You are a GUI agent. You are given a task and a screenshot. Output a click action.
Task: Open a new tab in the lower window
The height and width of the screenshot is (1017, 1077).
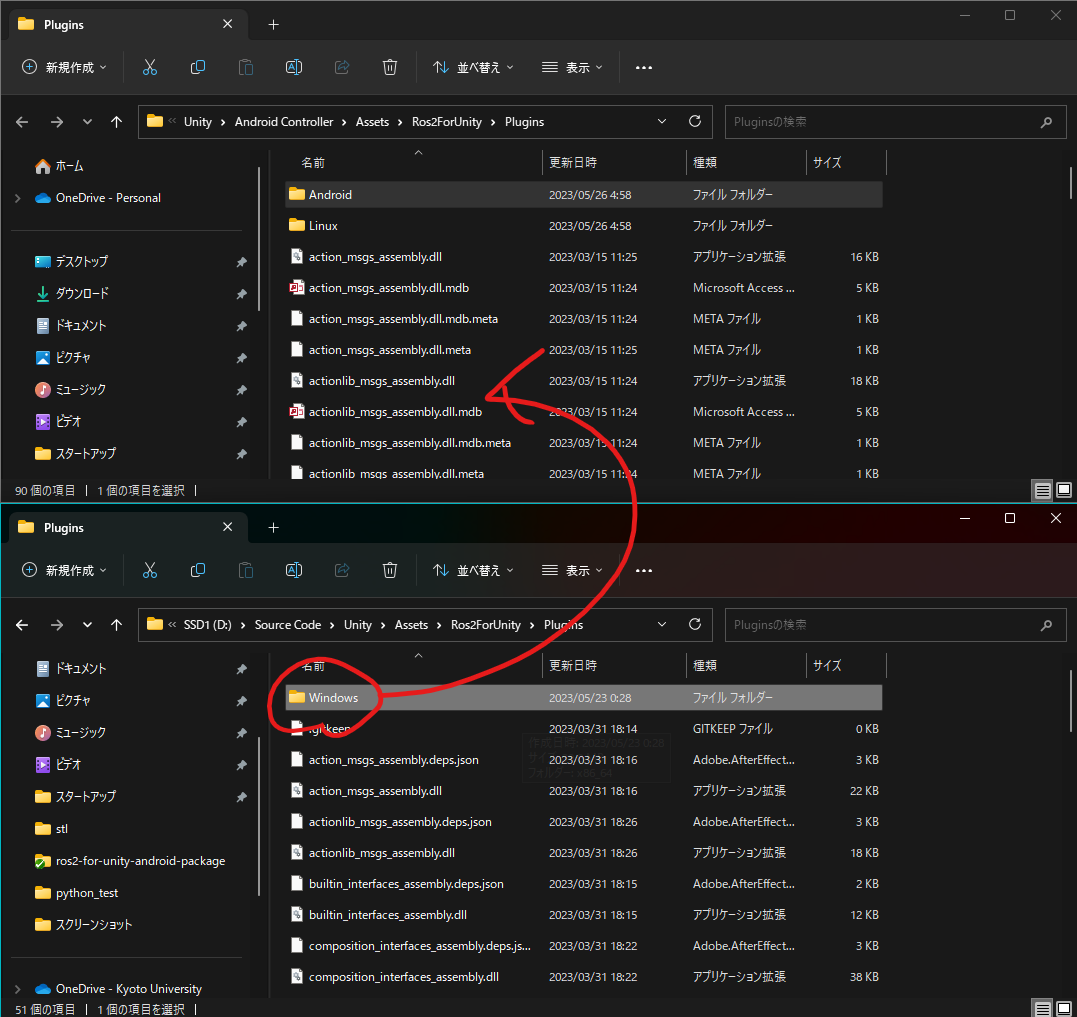point(273,527)
